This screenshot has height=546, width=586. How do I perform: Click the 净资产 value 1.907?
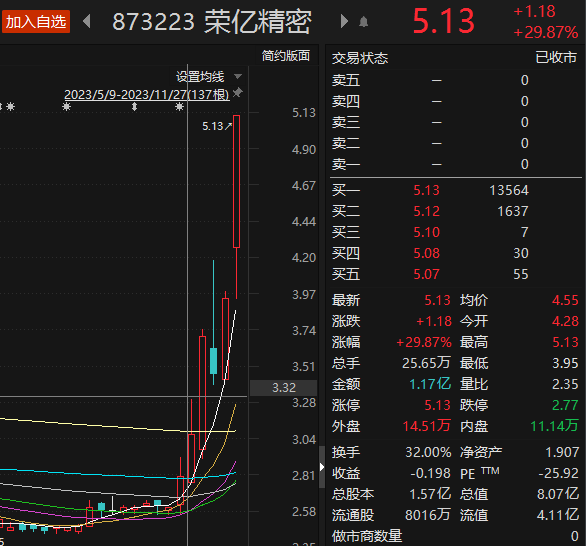(562, 452)
